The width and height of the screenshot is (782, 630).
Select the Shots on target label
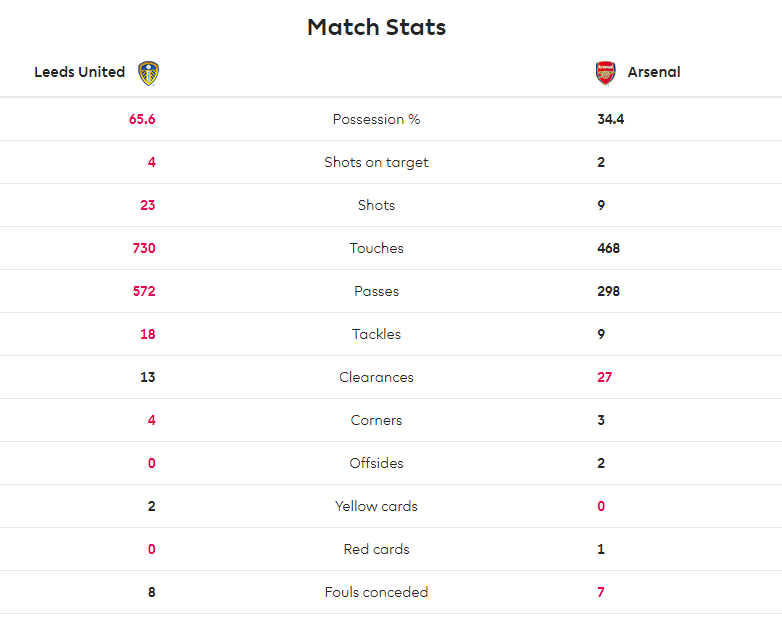(x=377, y=163)
